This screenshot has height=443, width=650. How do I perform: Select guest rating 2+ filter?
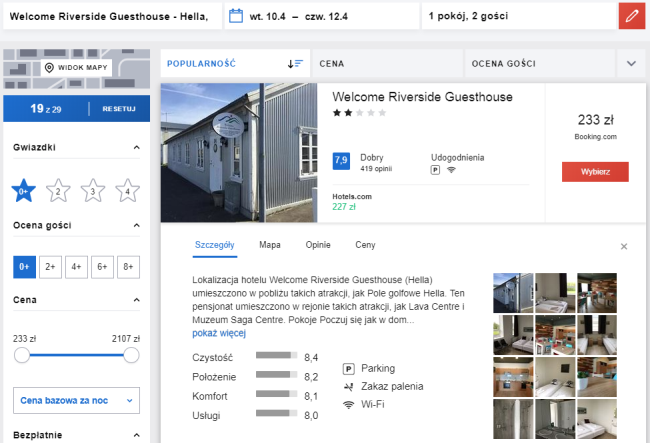click(51, 267)
